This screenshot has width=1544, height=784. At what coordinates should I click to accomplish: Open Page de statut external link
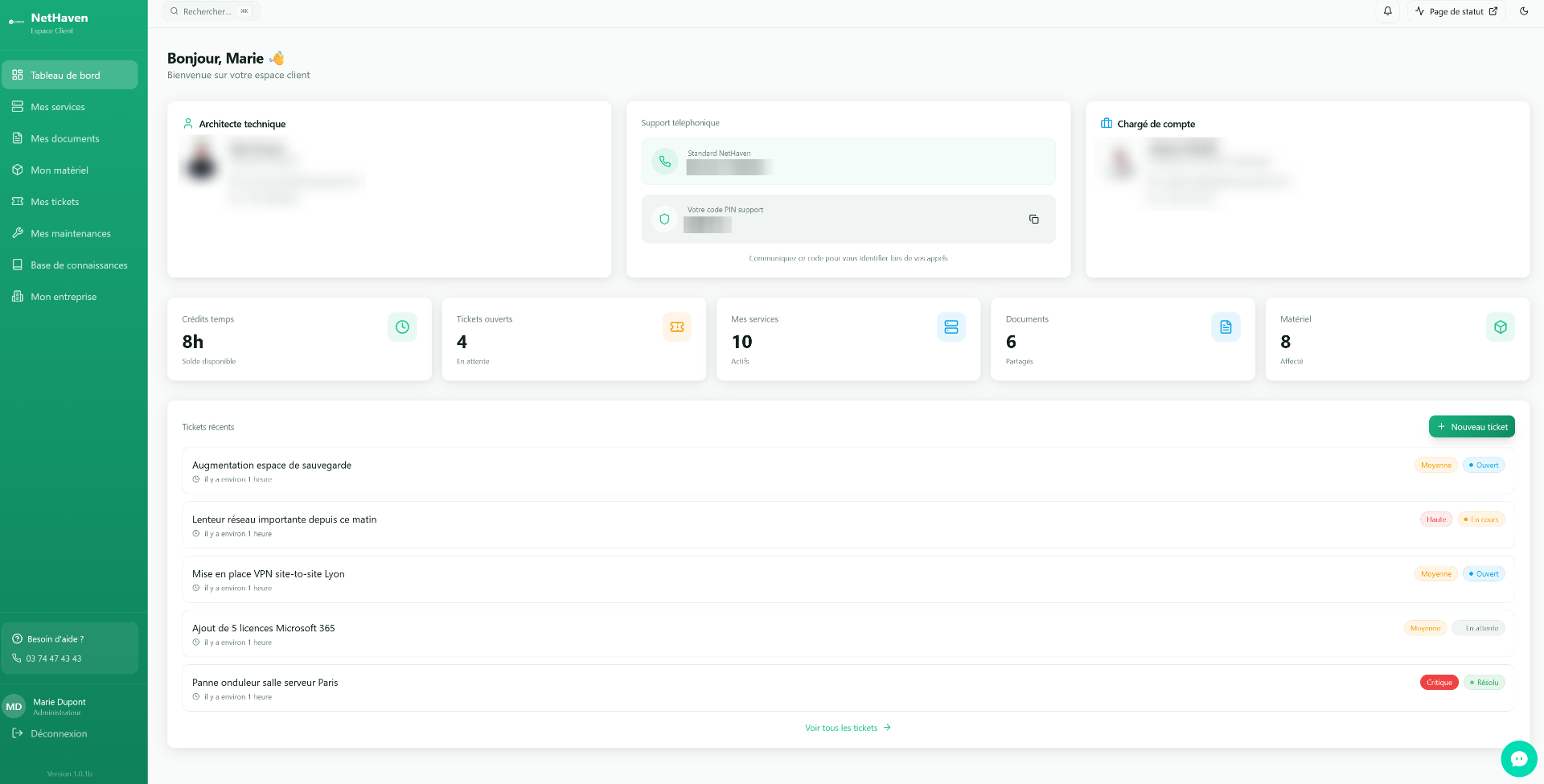(x=1456, y=11)
